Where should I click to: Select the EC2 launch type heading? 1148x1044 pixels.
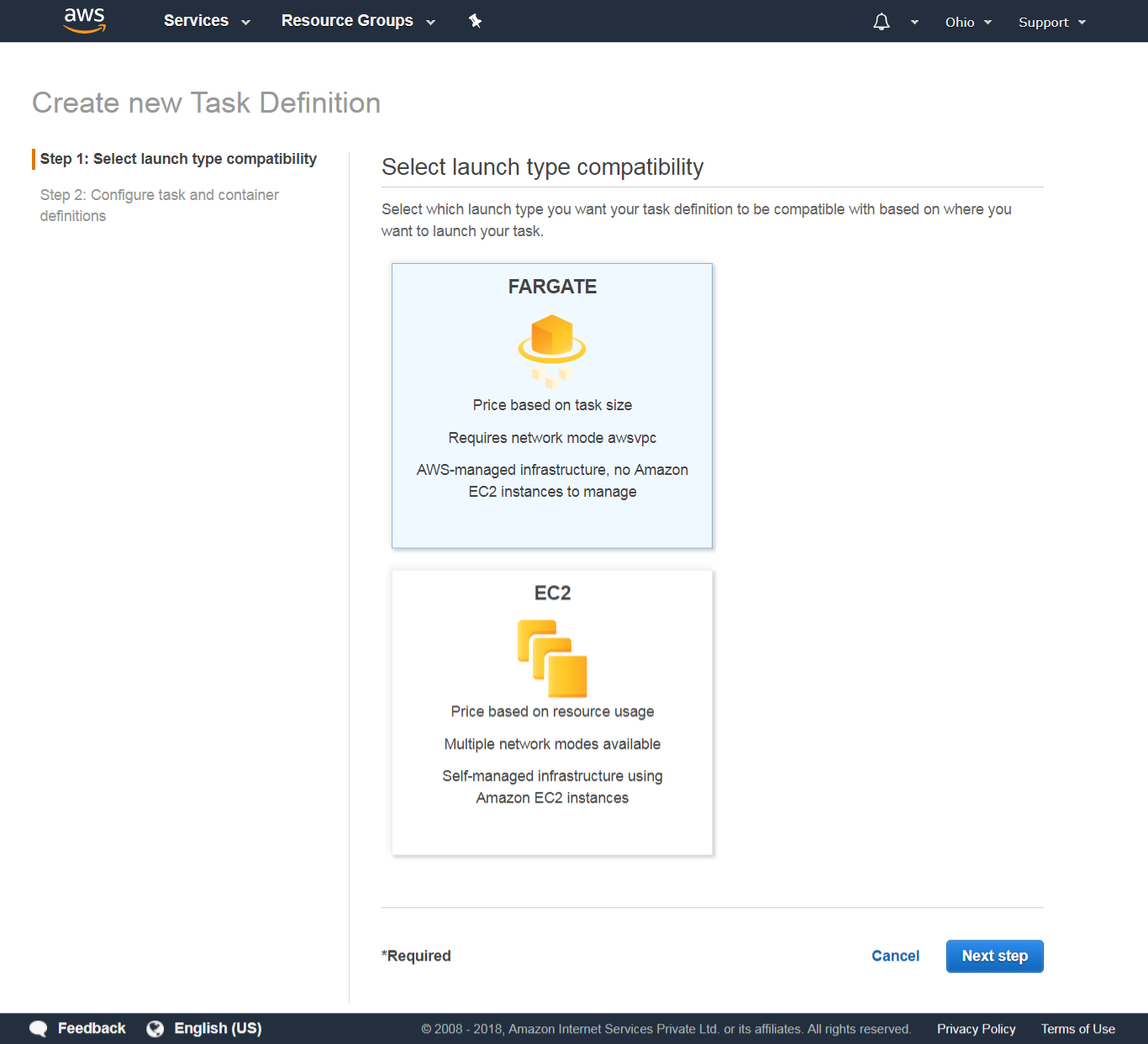[552, 593]
